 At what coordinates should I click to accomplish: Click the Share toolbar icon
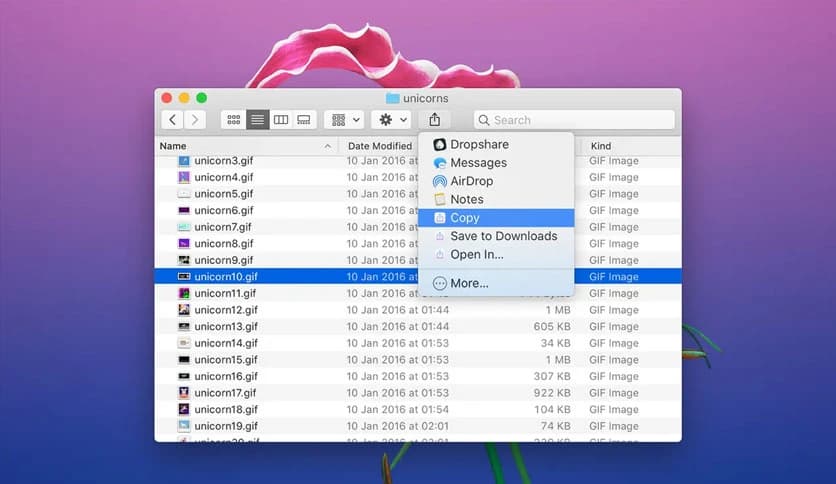434,120
